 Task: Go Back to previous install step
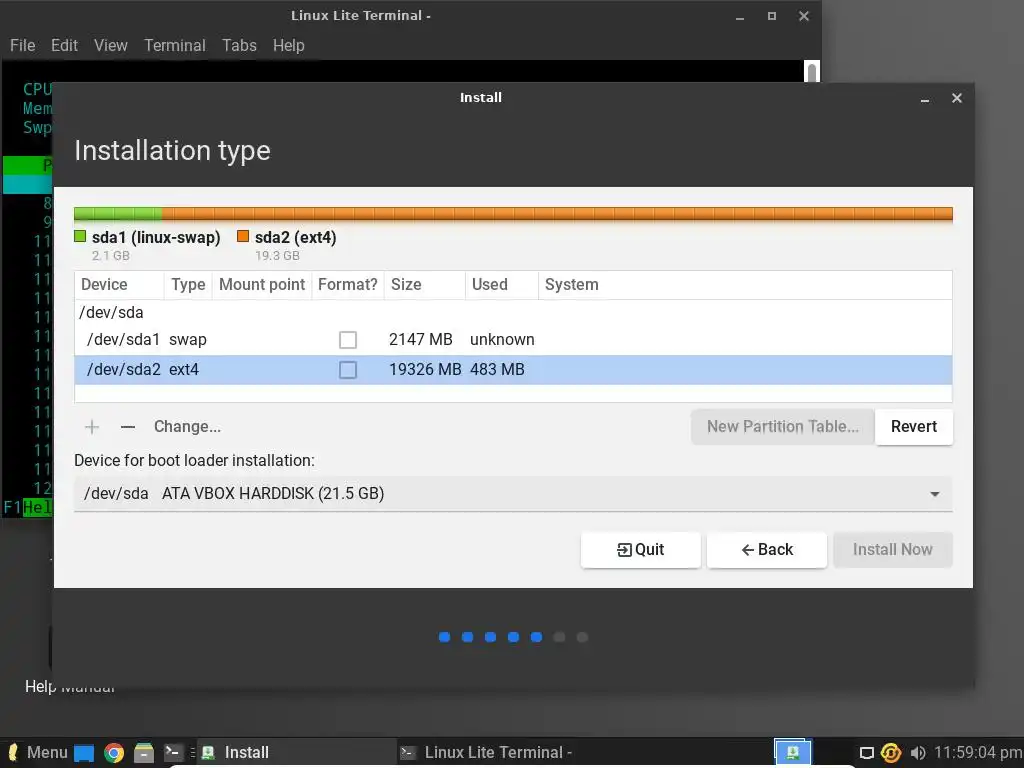coord(767,550)
